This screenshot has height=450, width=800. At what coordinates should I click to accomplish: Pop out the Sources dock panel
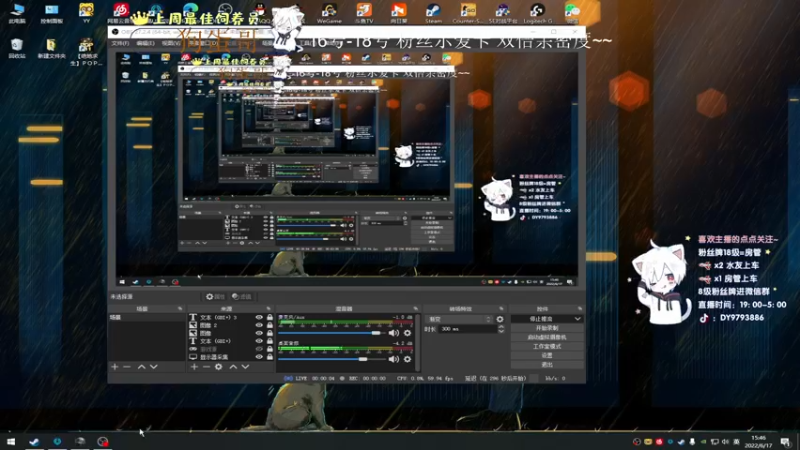[x=269, y=309]
